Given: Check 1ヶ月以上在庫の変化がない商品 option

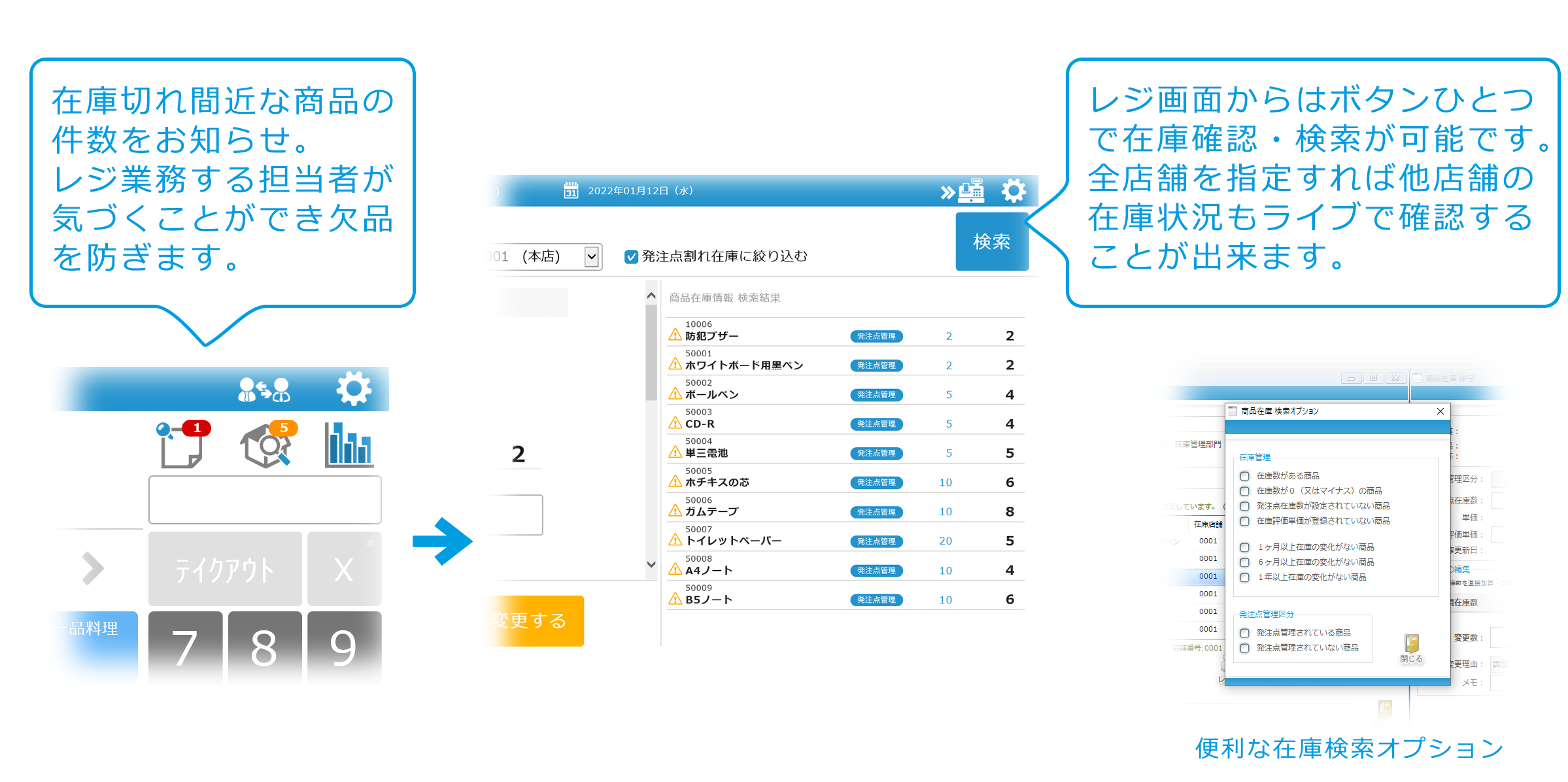Looking at the screenshot, I should coord(1244,547).
